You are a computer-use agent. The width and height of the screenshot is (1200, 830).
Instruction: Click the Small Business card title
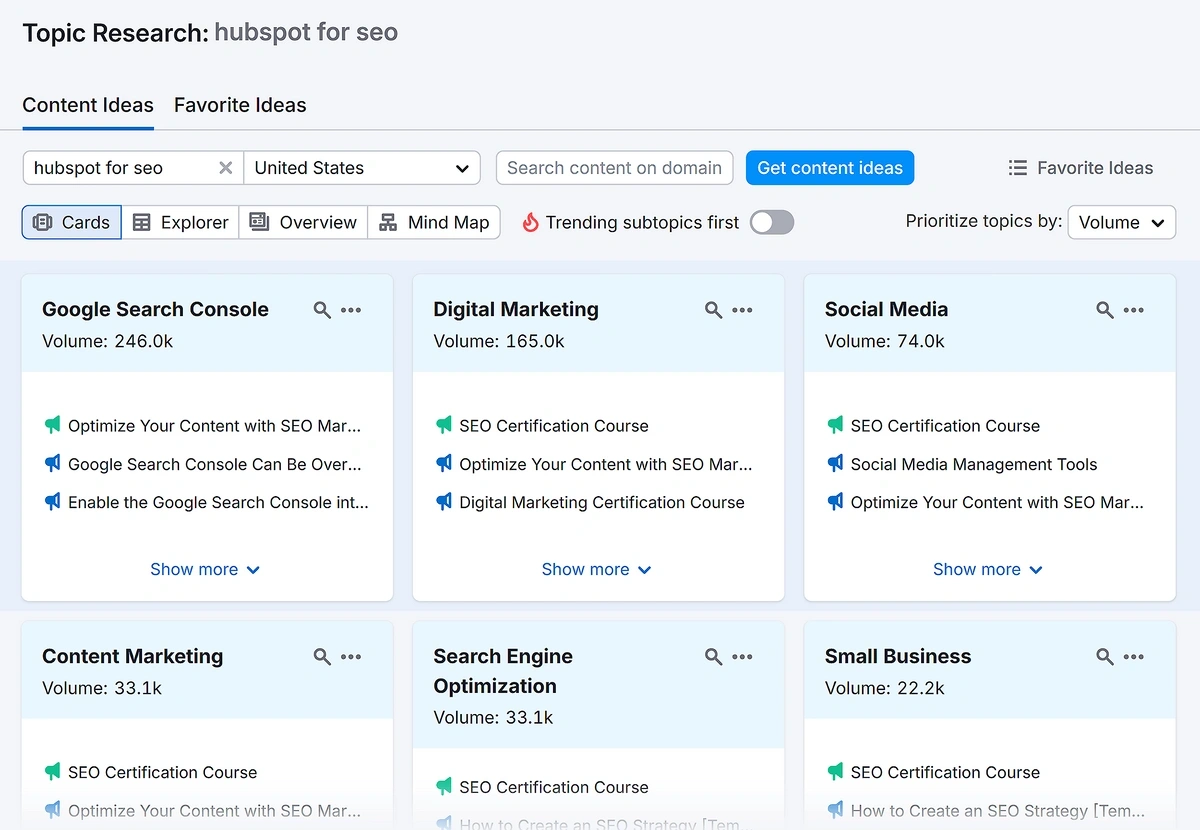tap(898, 656)
